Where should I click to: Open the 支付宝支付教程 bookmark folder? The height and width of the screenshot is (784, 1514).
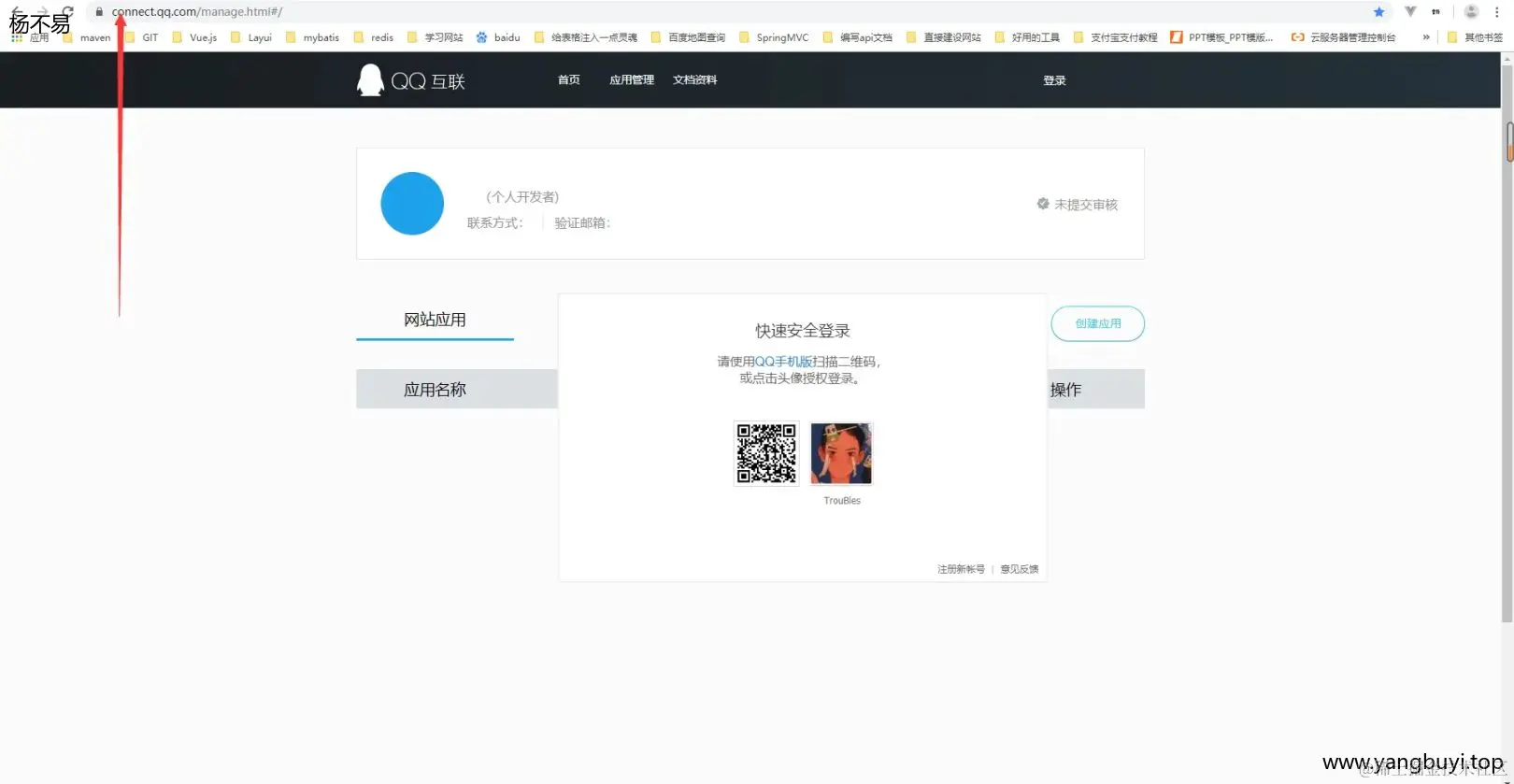(1116, 37)
